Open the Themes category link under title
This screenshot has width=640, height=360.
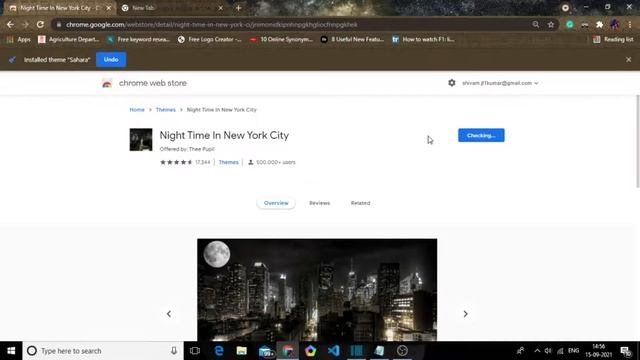pos(229,162)
